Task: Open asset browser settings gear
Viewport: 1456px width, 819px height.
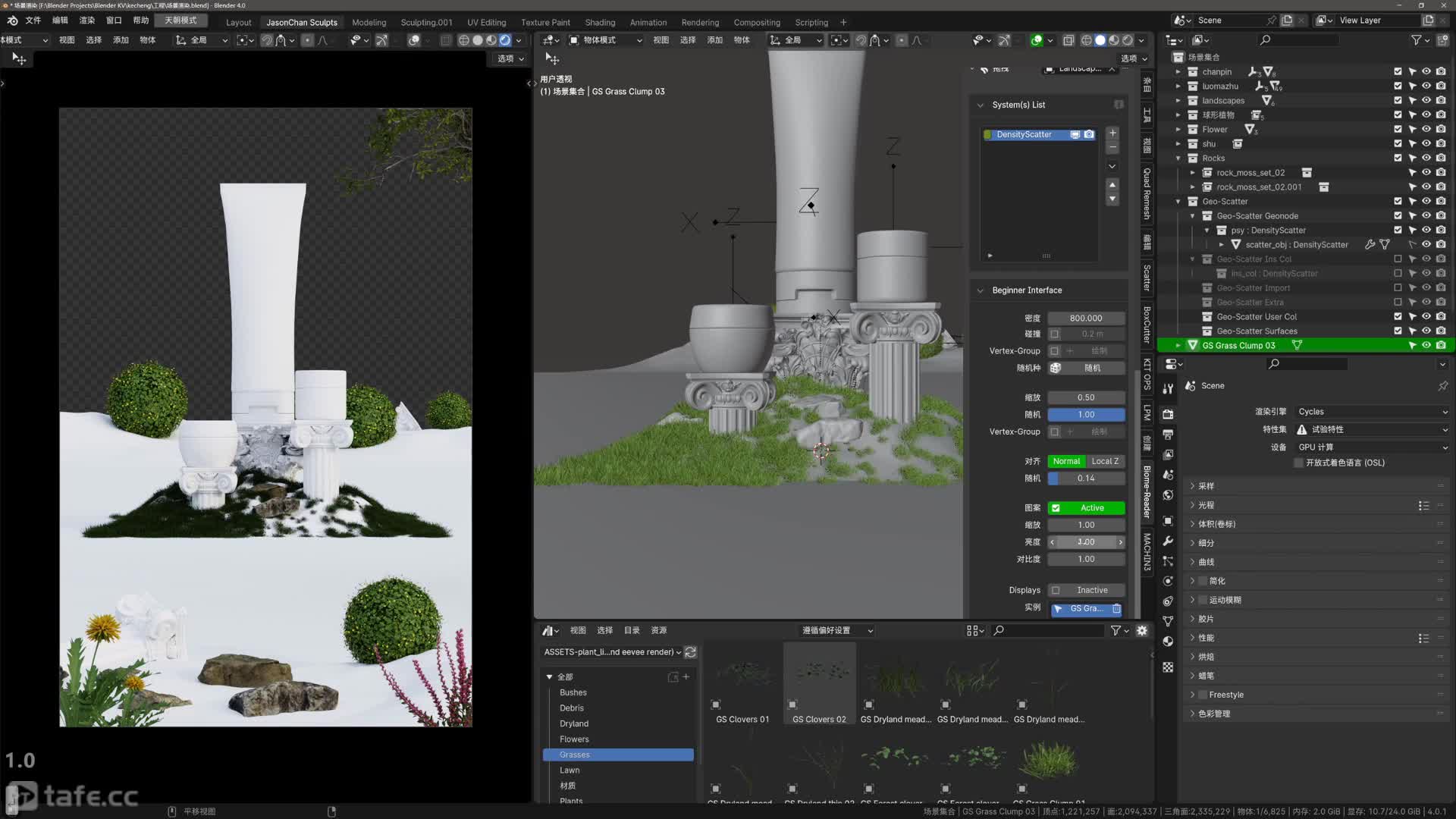Action: tap(1142, 630)
